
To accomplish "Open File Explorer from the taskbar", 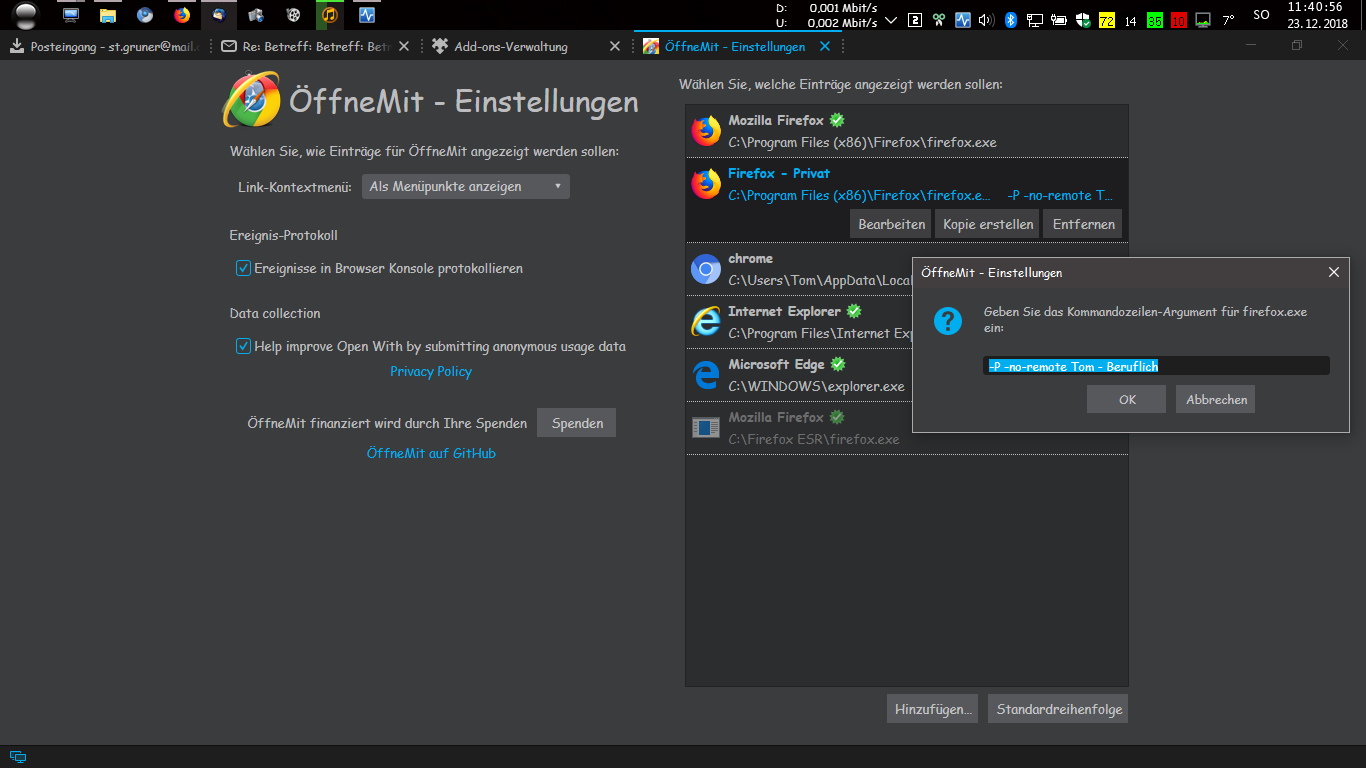I will coord(108,15).
